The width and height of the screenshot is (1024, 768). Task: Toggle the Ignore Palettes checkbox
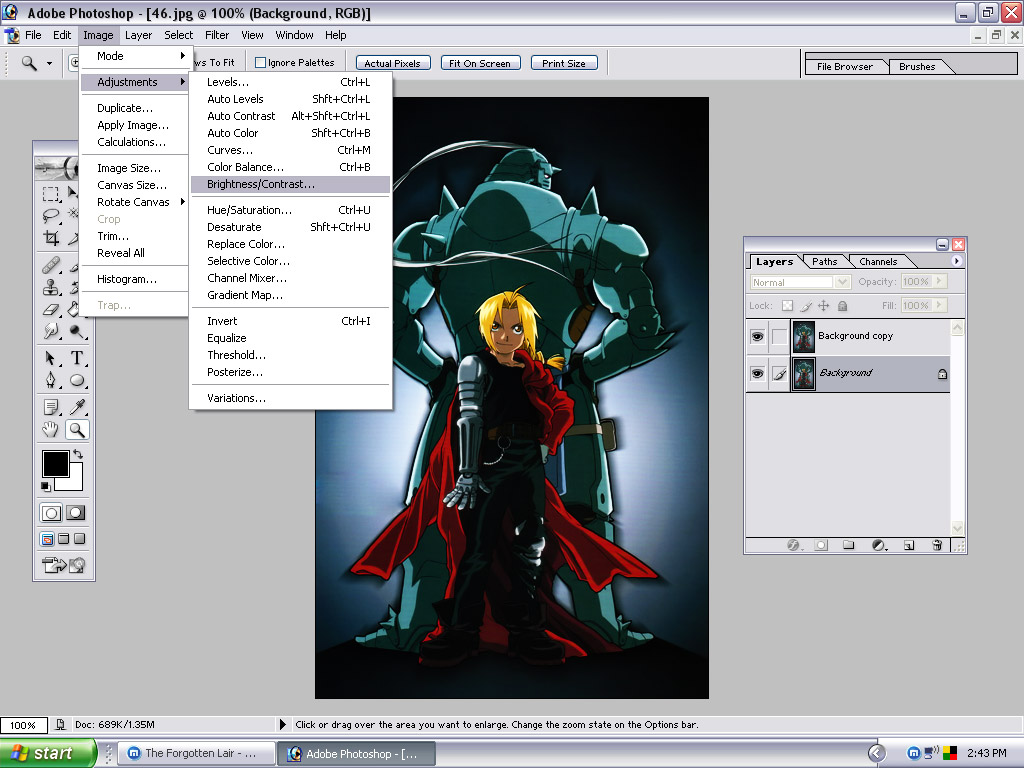[x=261, y=63]
